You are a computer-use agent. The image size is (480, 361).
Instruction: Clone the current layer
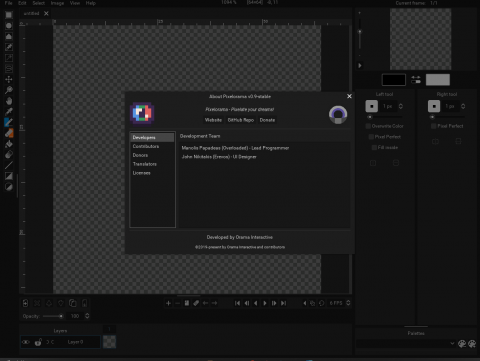click(x=72, y=303)
